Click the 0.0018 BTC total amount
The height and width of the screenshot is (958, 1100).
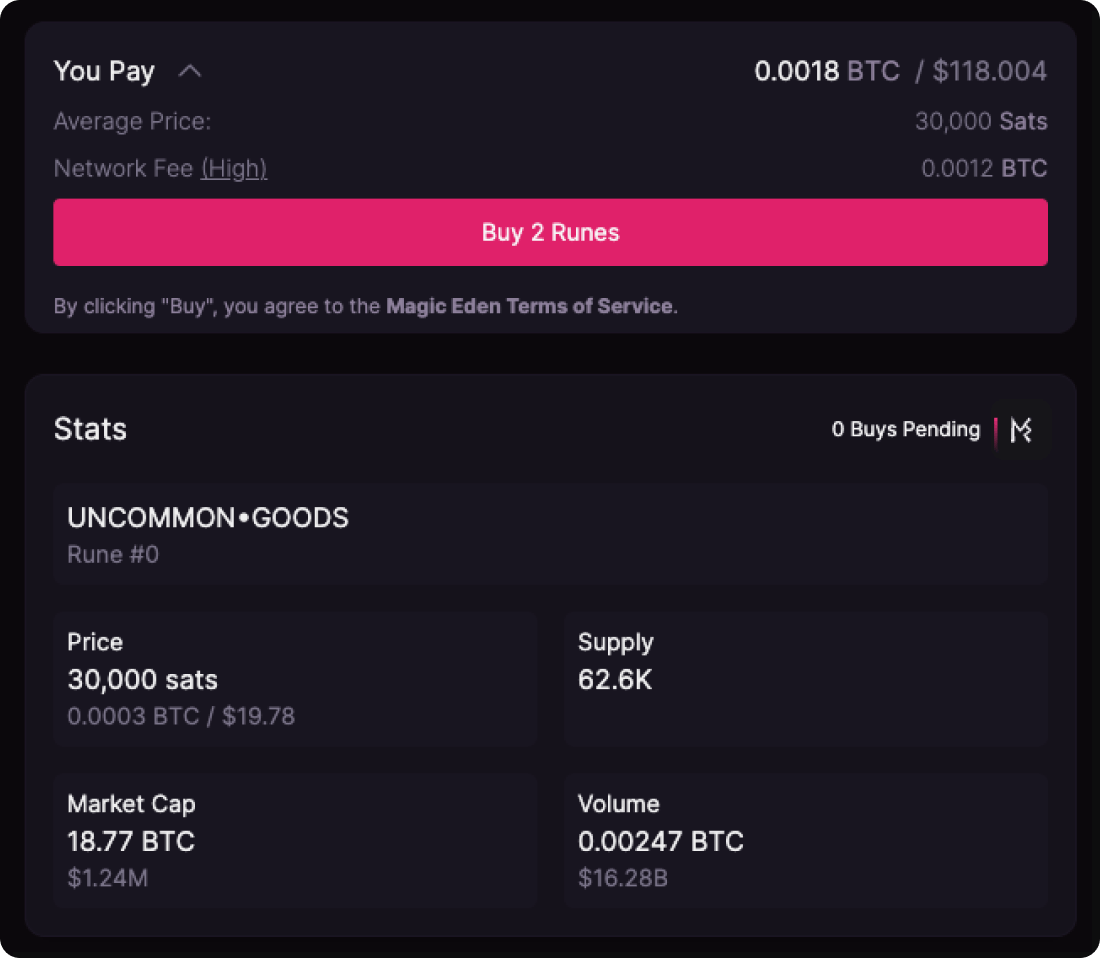click(x=826, y=72)
